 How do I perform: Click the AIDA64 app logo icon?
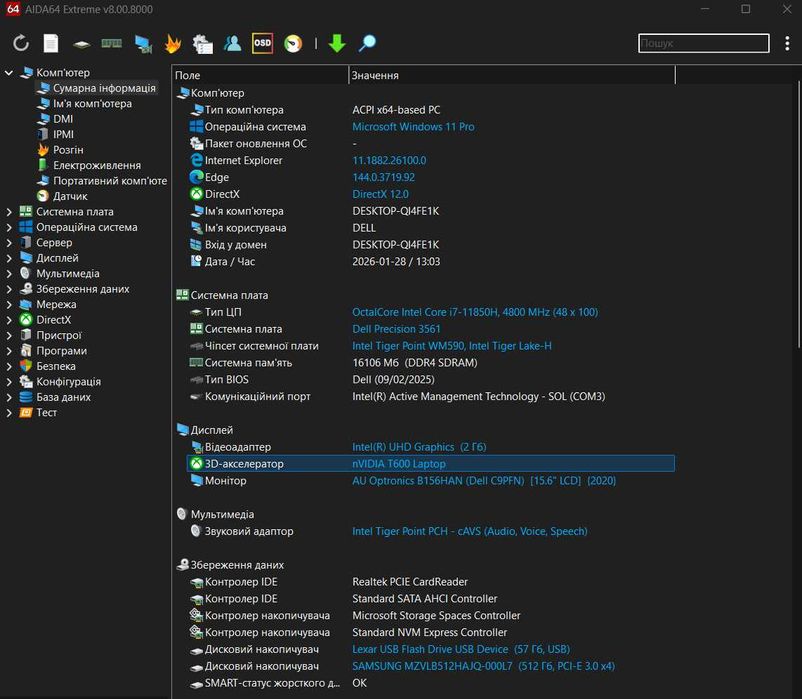click(x=13, y=9)
